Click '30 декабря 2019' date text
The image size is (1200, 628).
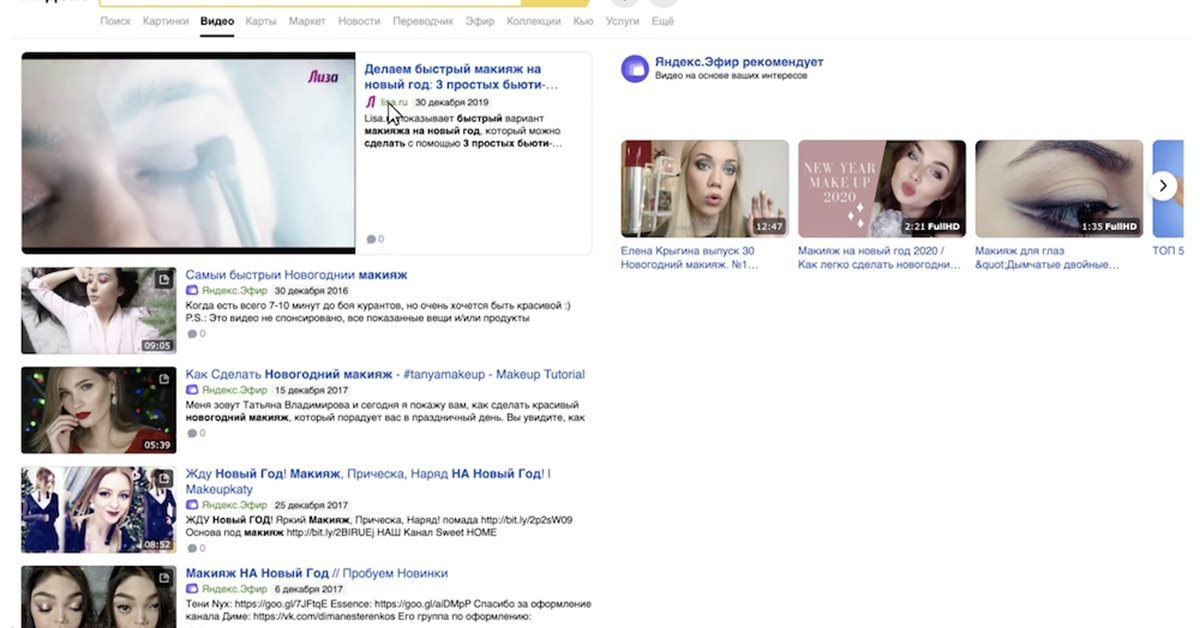point(451,102)
